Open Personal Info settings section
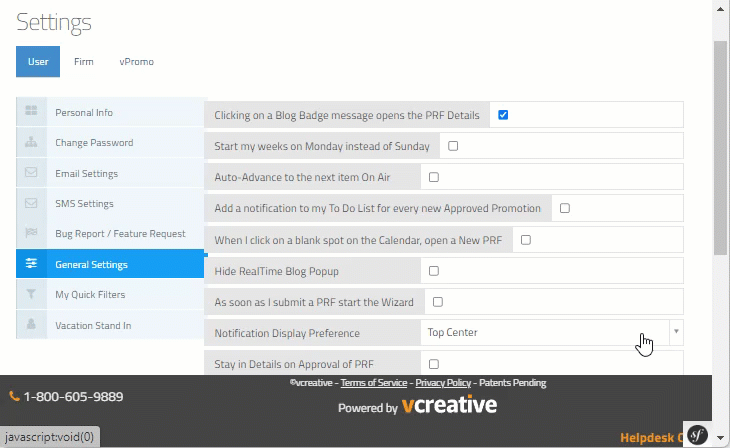This screenshot has height=448, width=730. point(110,112)
